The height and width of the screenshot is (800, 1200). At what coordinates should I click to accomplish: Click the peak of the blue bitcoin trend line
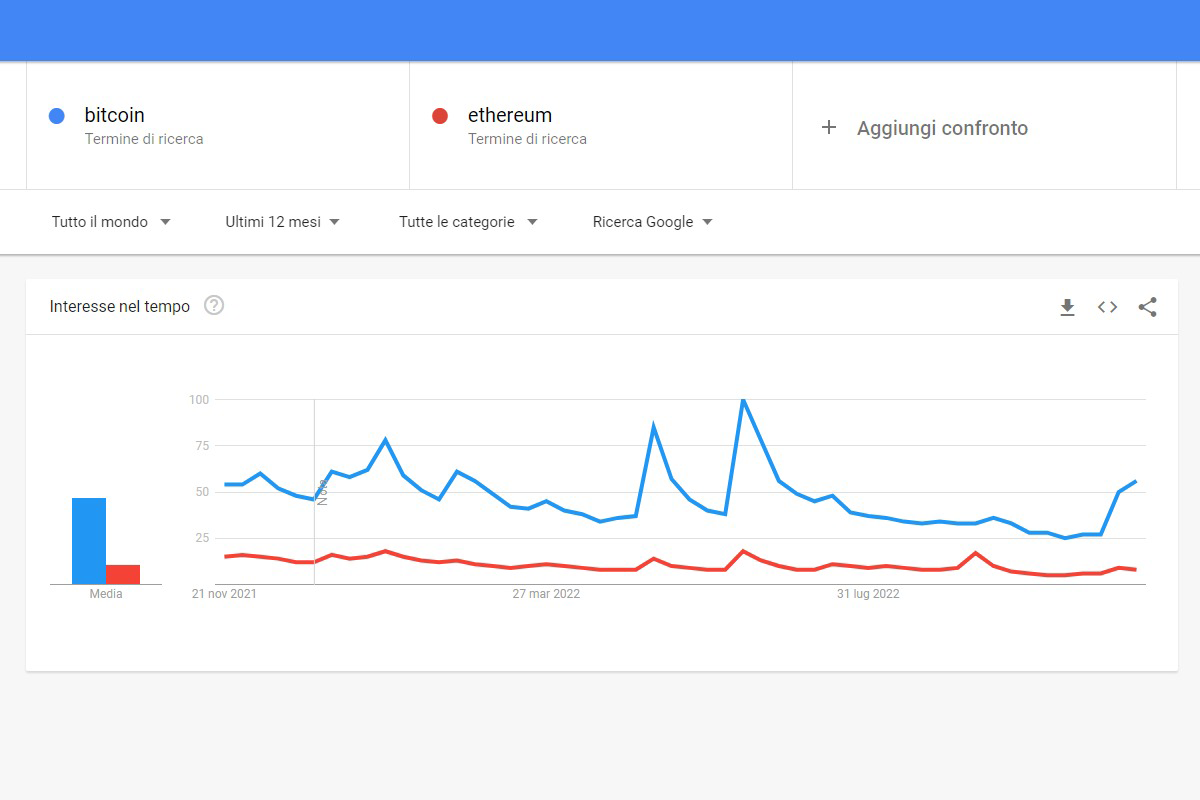(741, 398)
